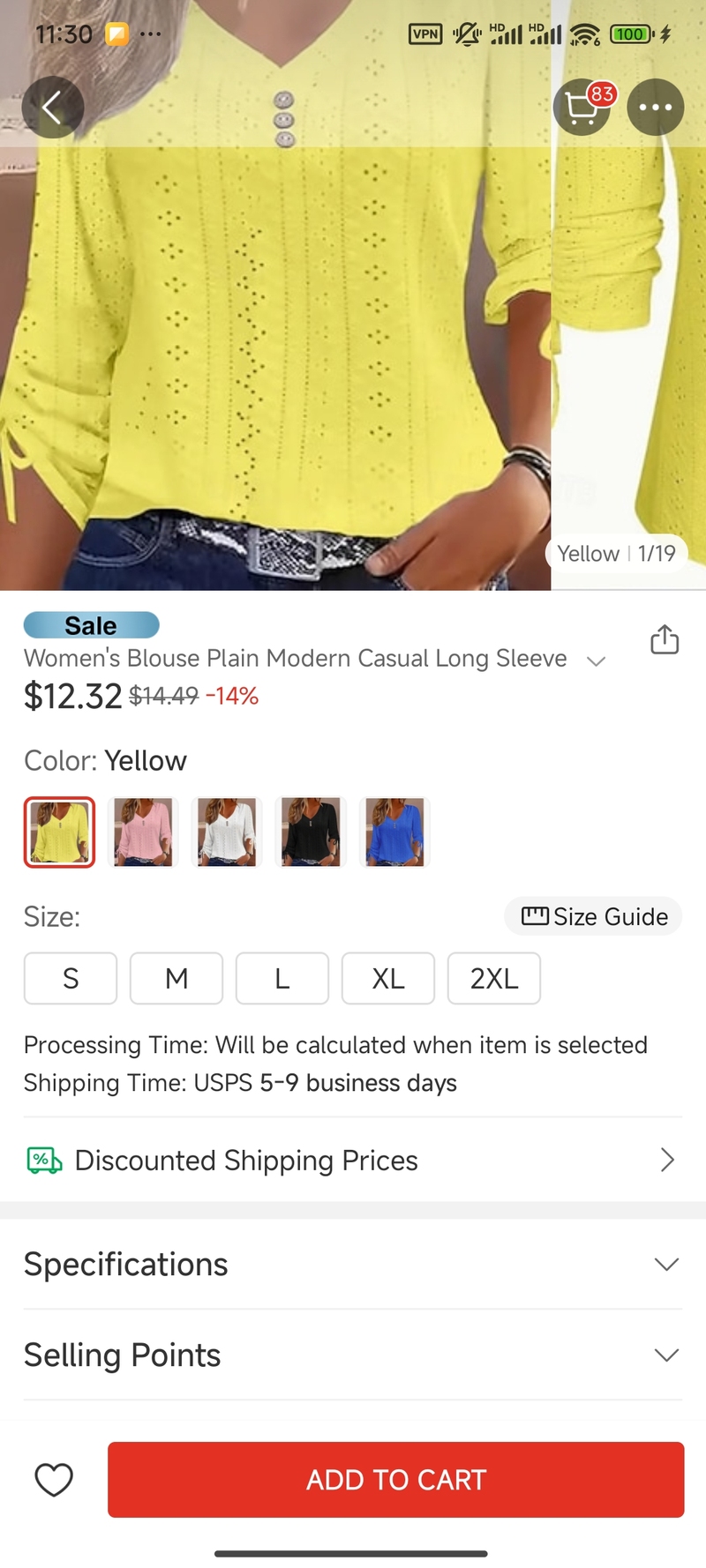
Task: Select size XL
Action: pos(388,978)
